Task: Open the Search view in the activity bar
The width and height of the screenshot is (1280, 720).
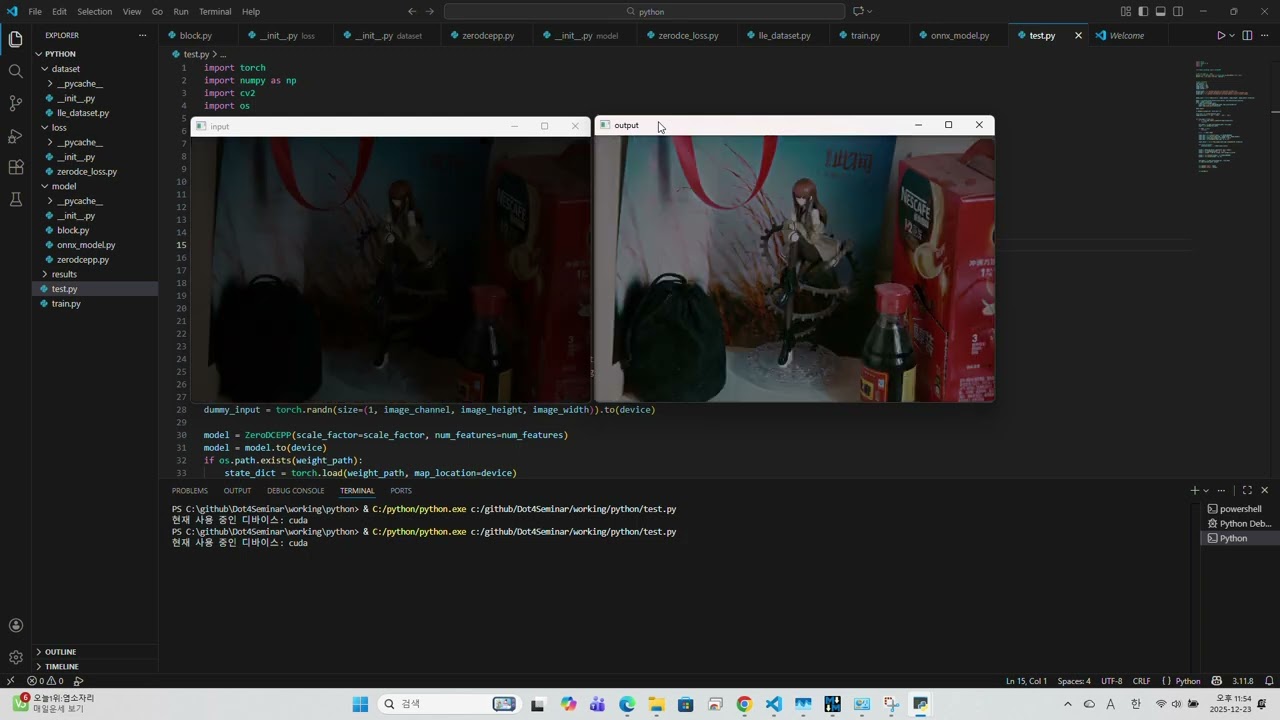Action: [15, 71]
